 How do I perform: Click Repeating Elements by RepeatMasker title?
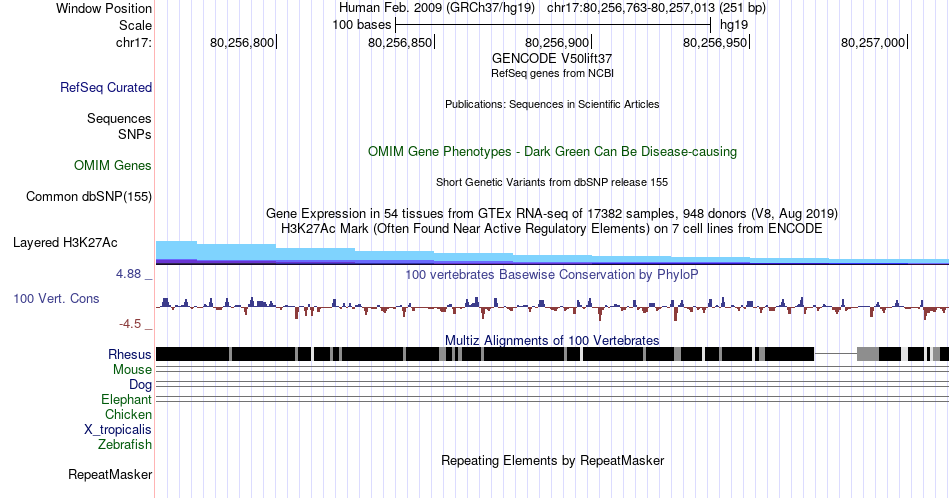click(552, 460)
